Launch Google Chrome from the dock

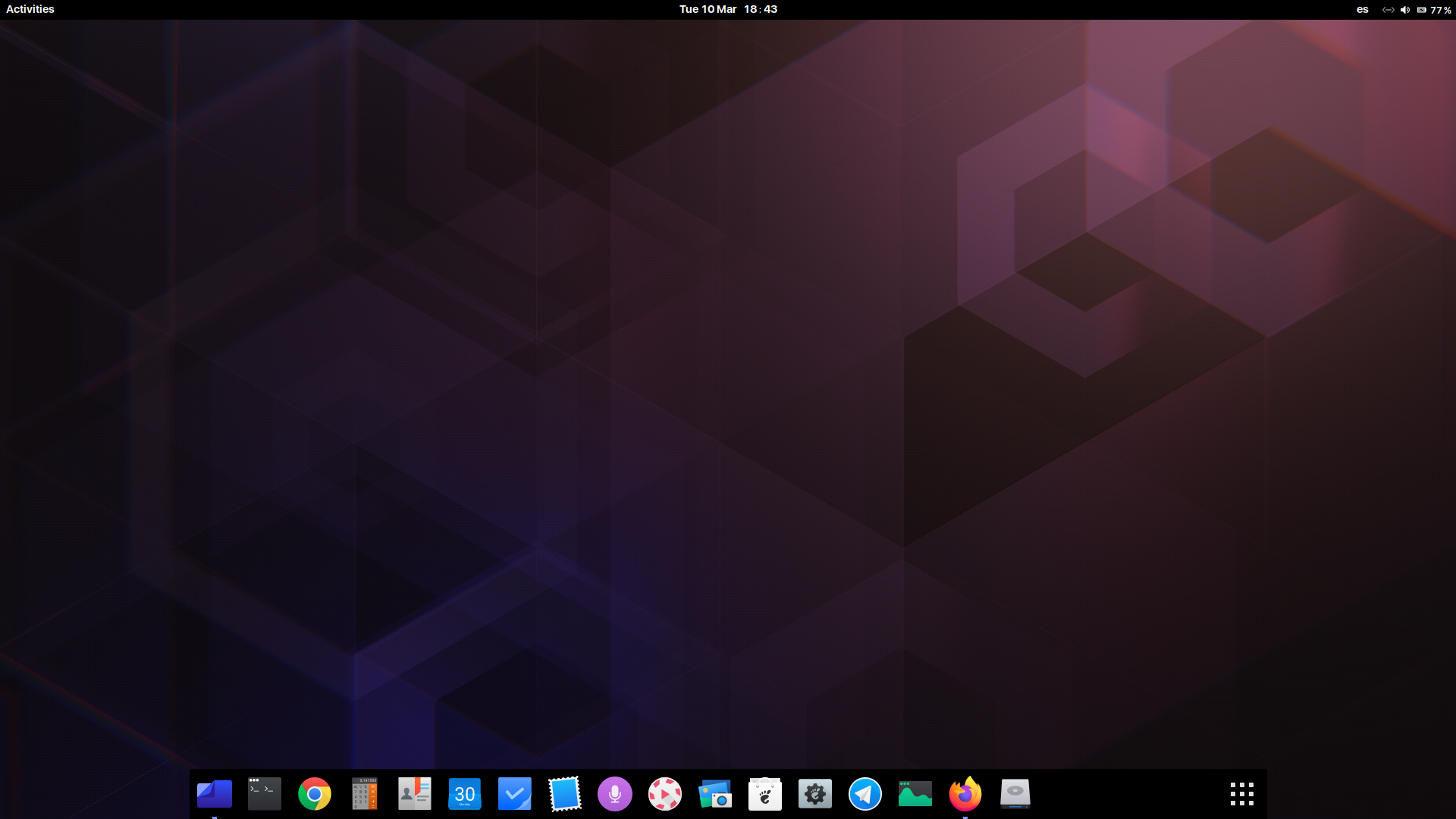click(315, 794)
